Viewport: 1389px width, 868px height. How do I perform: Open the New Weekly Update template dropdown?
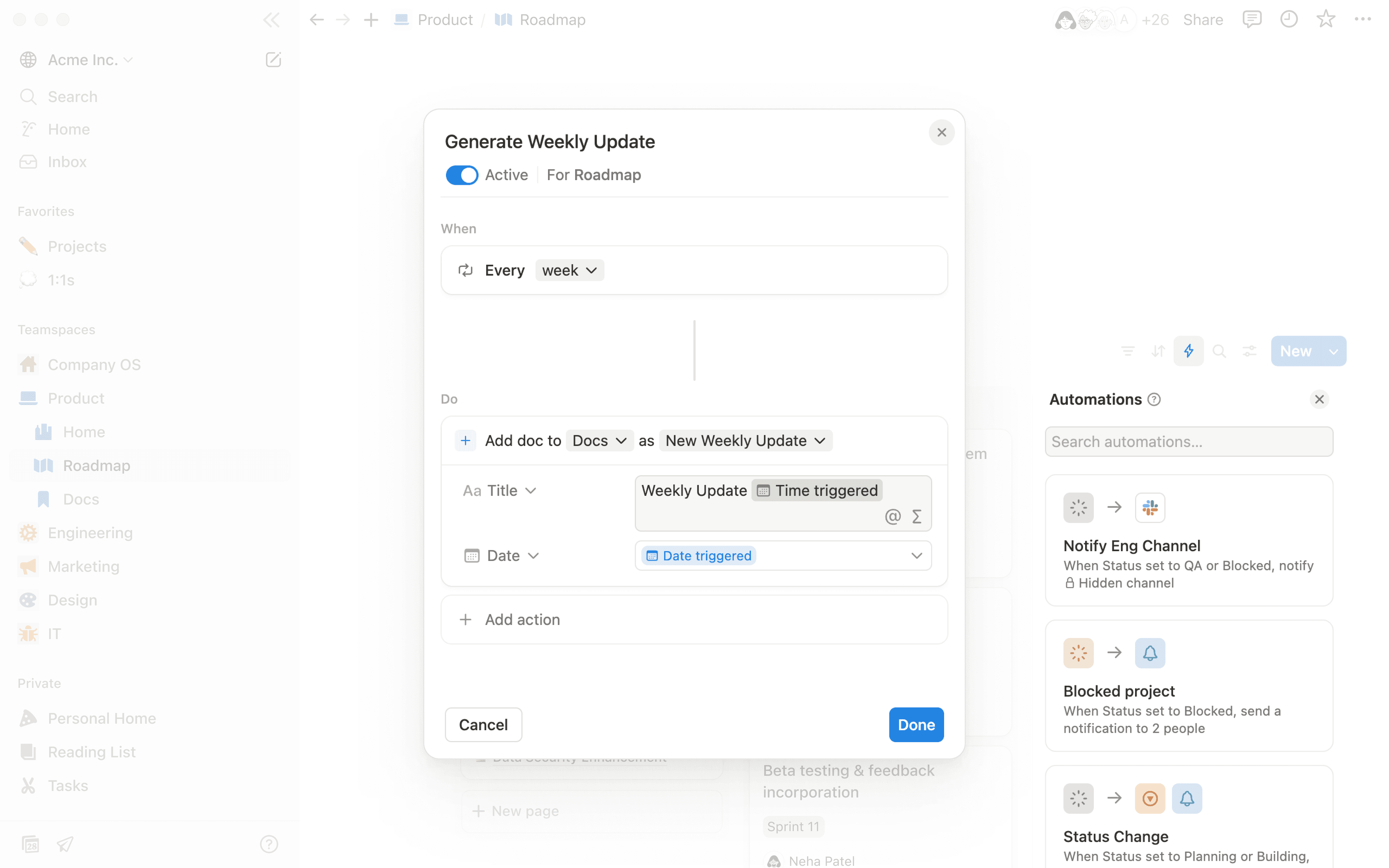click(745, 440)
